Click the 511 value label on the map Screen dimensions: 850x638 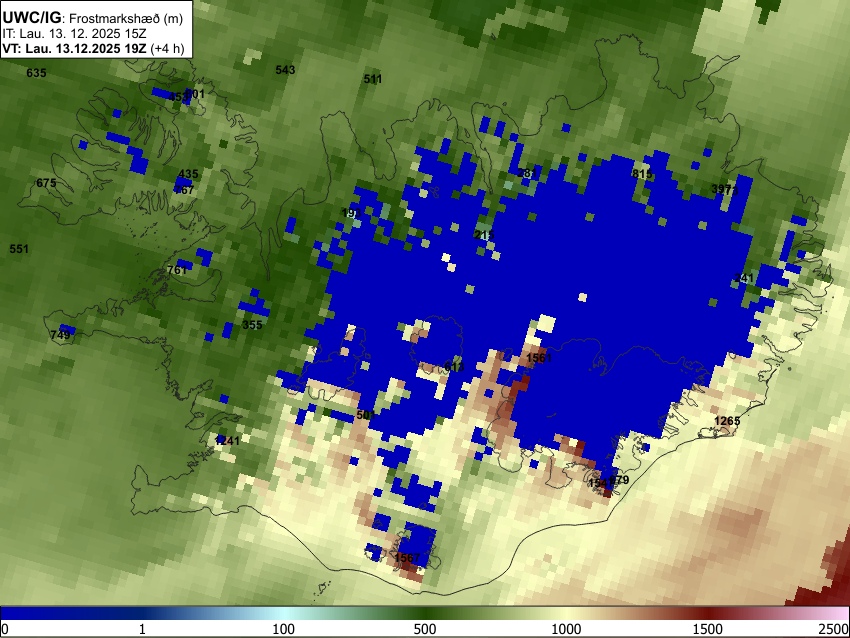click(372, 79)
